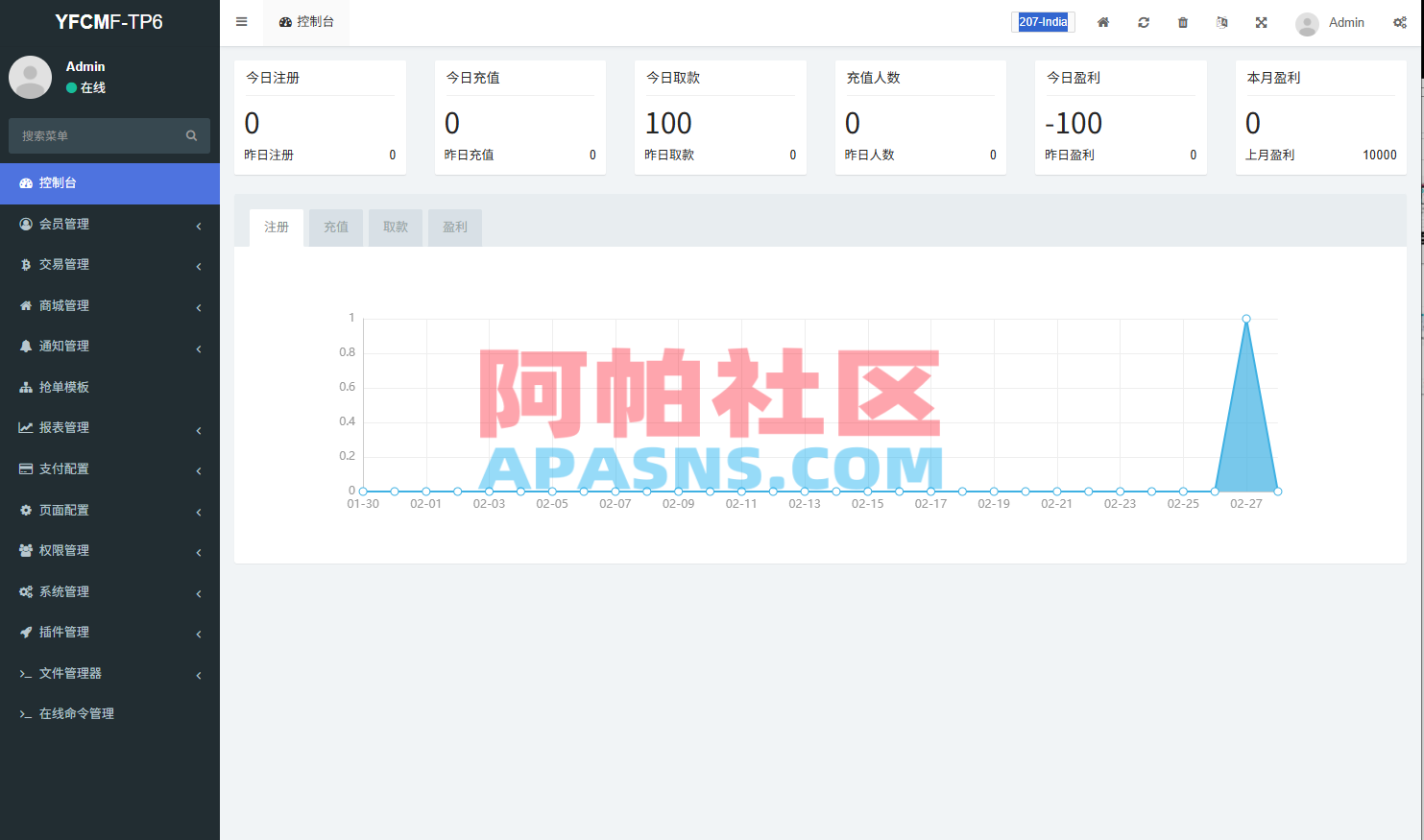This screenshot has width=1424, height=840.
Task: Switch to the 盈利 chart tab
Action: (455, 228)
